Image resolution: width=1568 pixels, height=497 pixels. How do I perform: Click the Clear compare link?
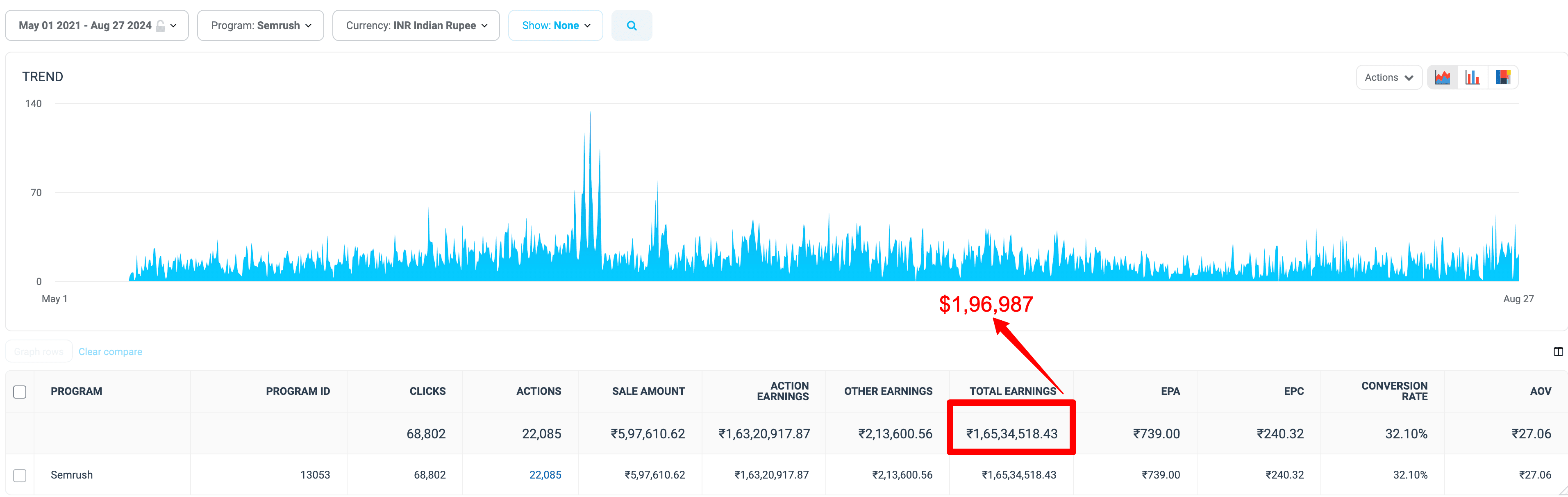[x=110, y=351]
